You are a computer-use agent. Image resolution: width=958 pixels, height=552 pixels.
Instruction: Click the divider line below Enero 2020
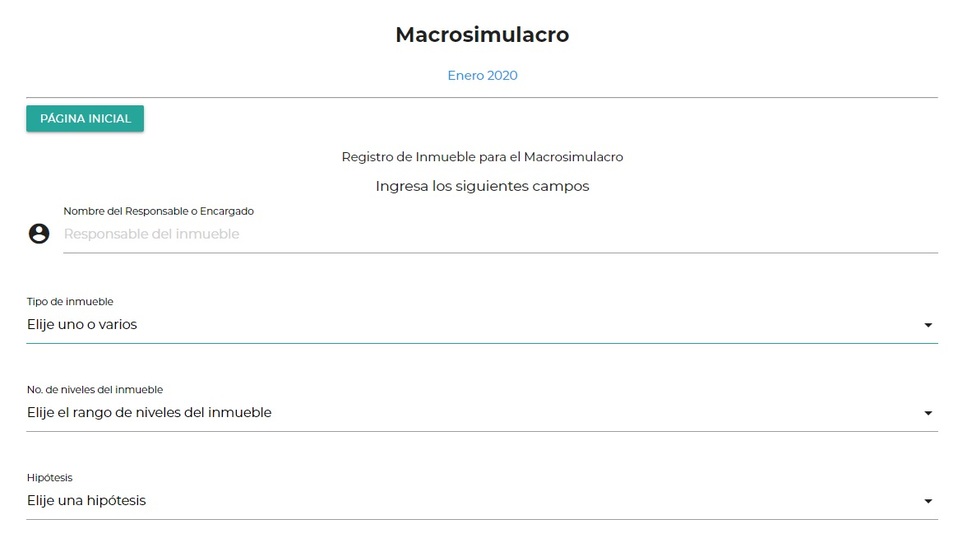482,97
